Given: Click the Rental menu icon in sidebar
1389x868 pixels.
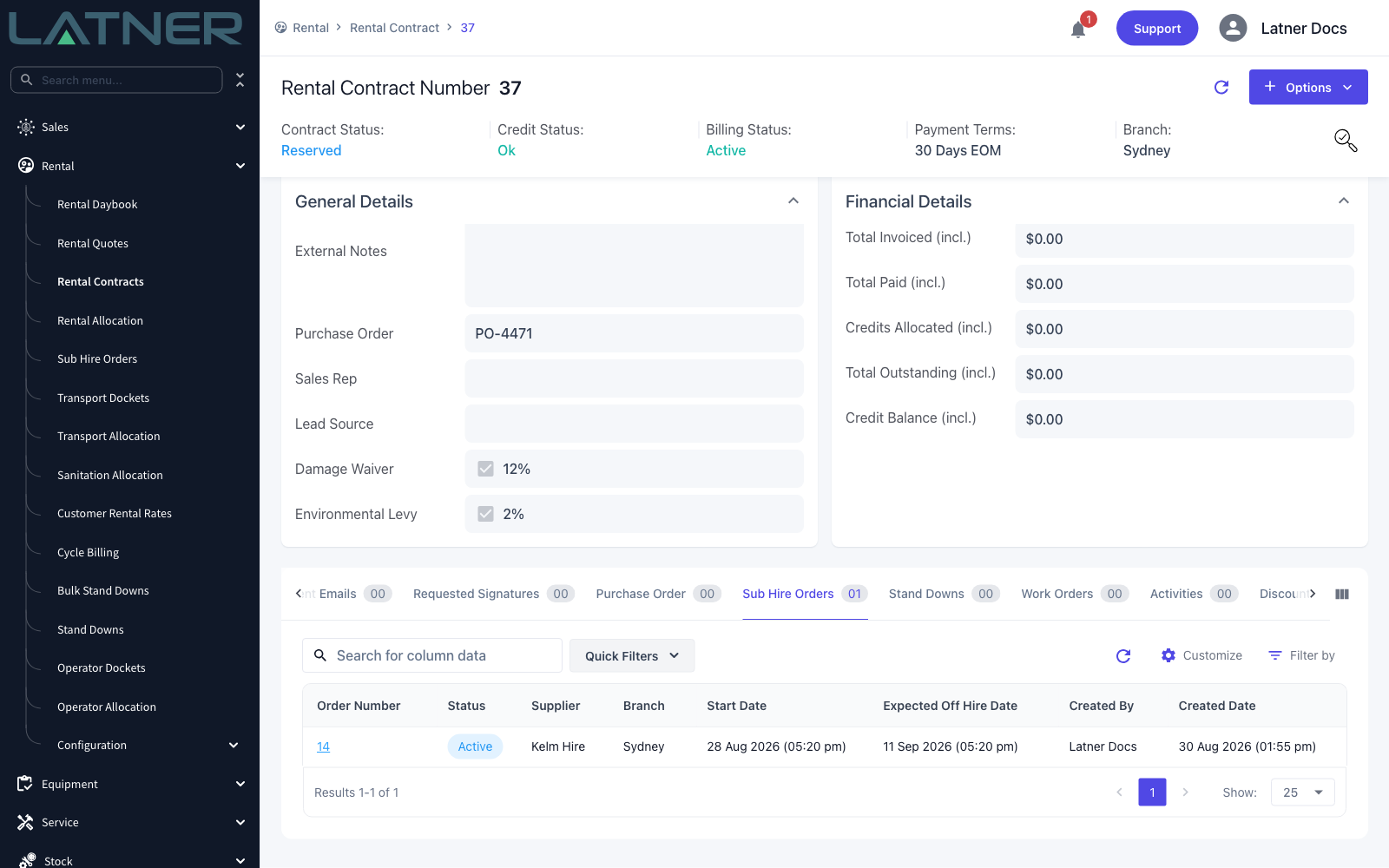Looking at the screenshot, I should (26, 166).
